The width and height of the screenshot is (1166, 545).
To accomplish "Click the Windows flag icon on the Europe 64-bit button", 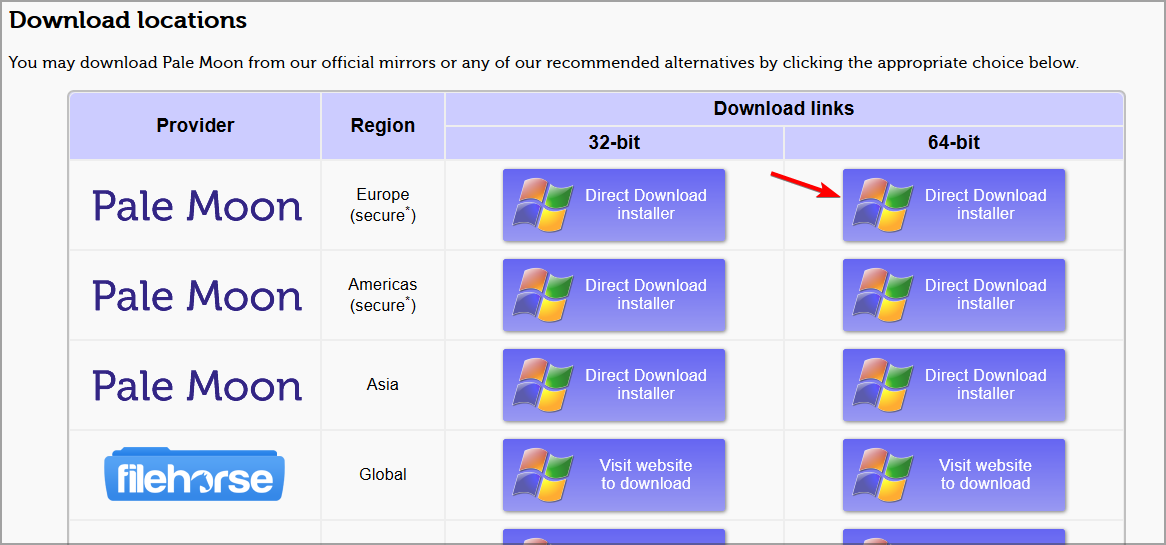I will [x=883, y=204].
